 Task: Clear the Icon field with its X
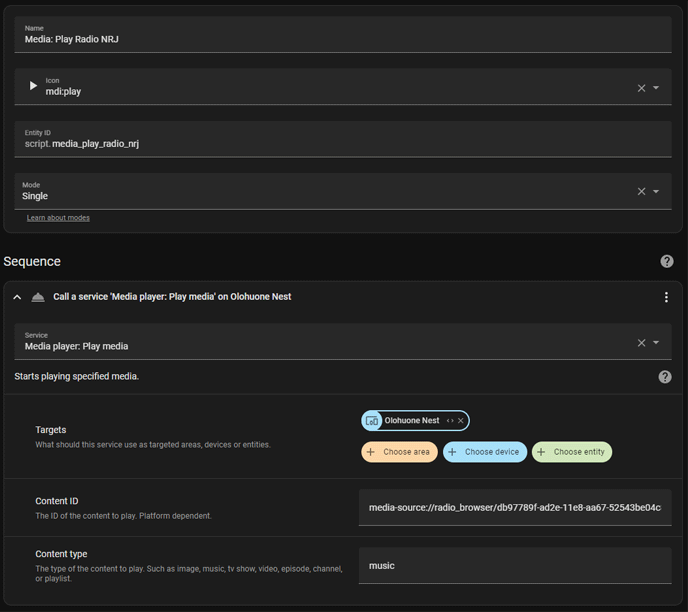click(x=641, y=88)
